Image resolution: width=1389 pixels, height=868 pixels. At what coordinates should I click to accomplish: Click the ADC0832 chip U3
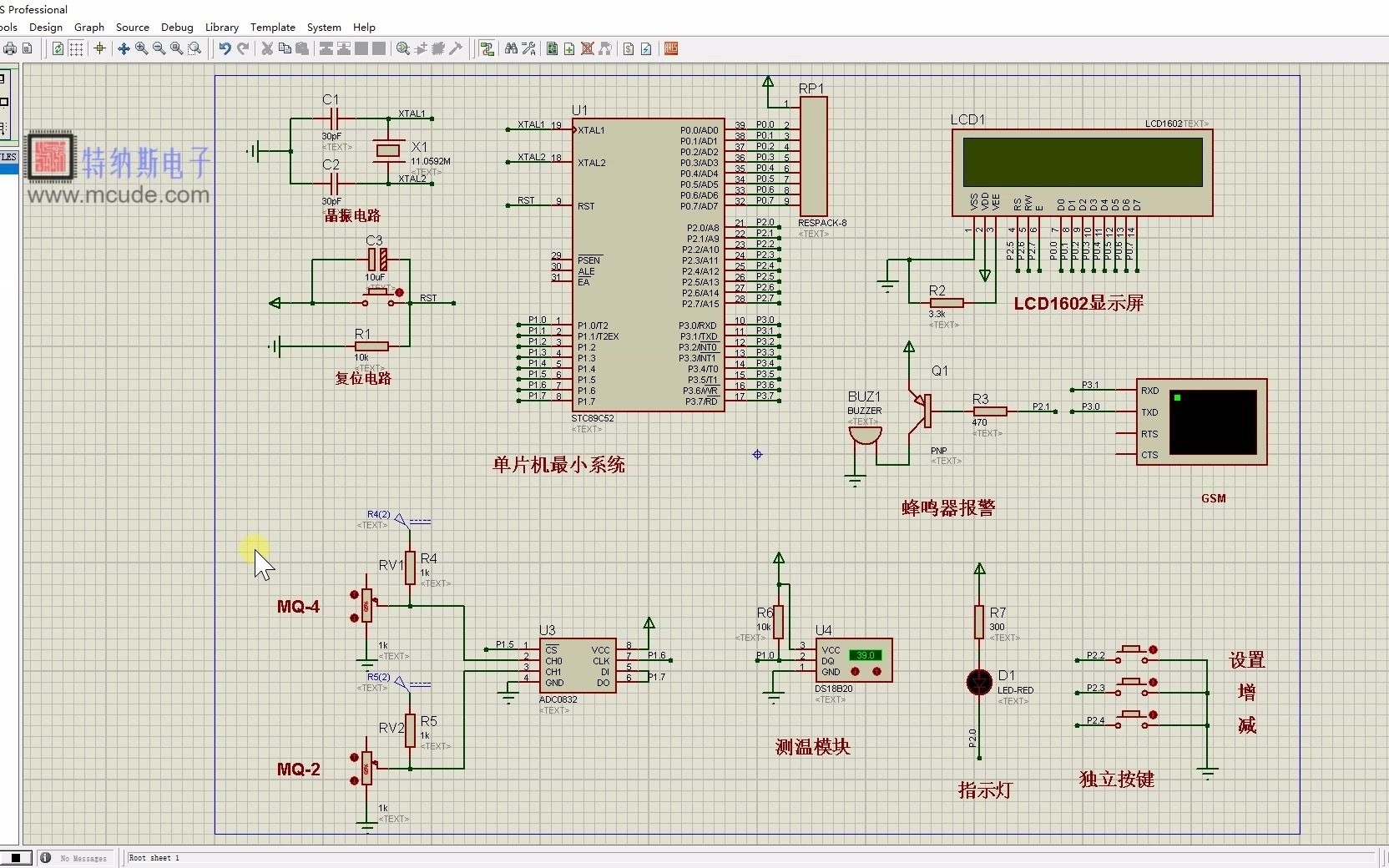click(x=578, y=666)
